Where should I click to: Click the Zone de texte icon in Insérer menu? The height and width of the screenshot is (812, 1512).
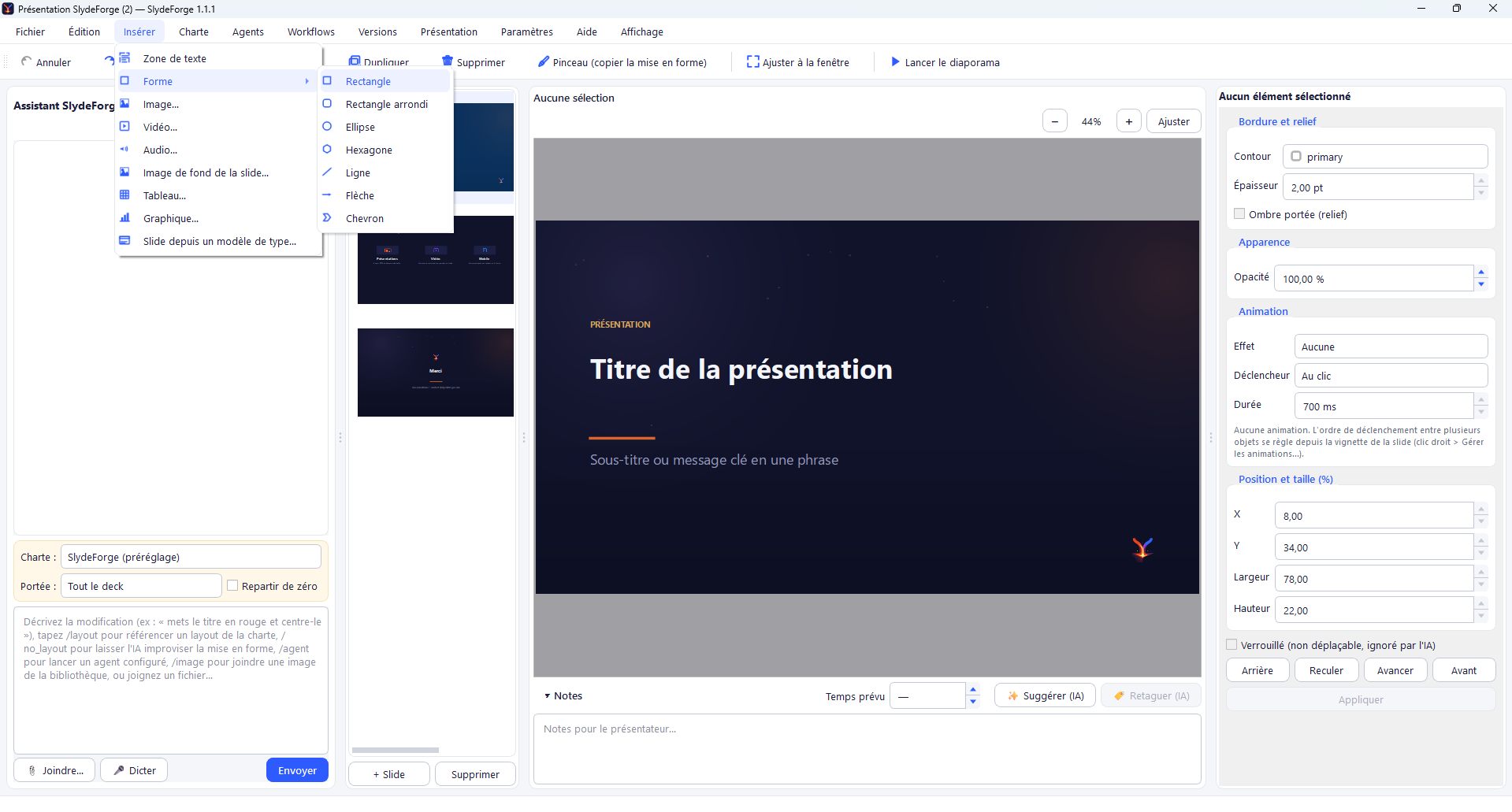(x=124, y=58)
